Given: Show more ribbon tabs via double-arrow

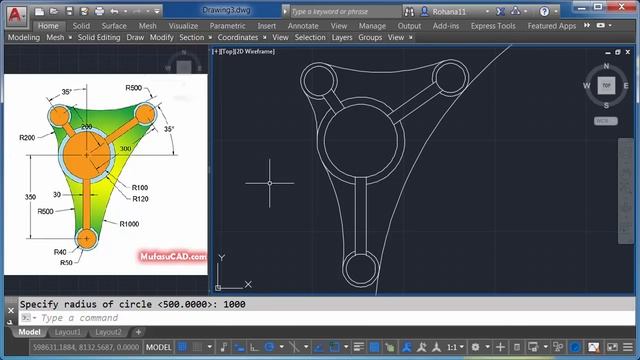Looking at the screenshot, I should click(x=587, y=25).
